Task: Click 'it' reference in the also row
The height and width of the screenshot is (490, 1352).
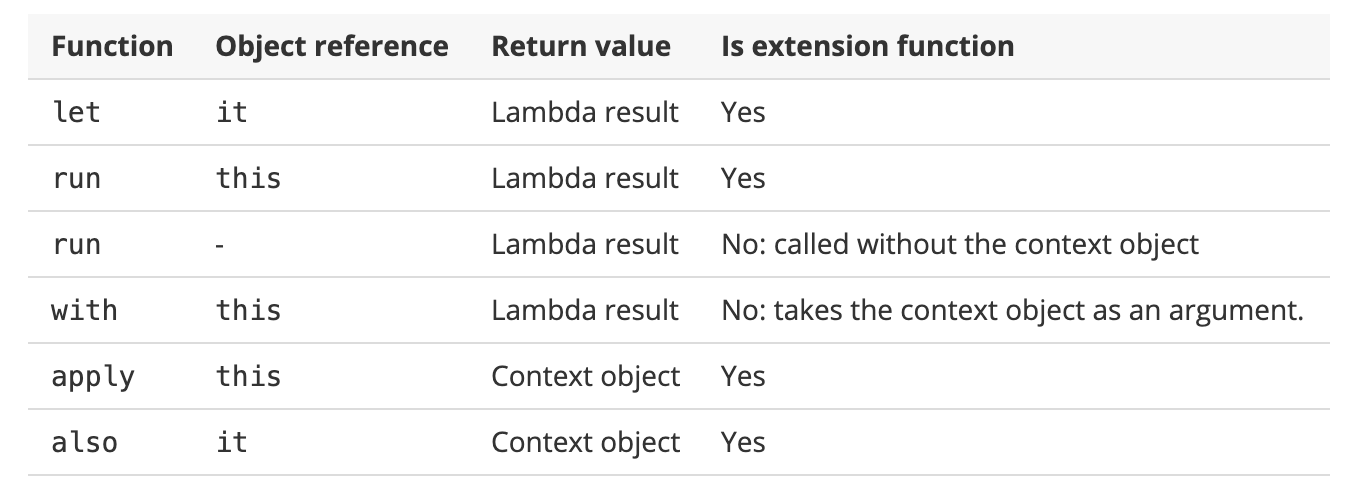Action: [232, 442]
